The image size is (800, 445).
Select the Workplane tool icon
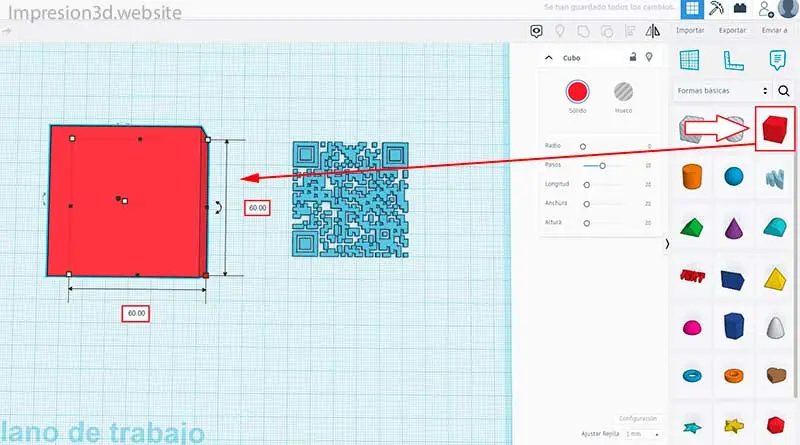689,60
